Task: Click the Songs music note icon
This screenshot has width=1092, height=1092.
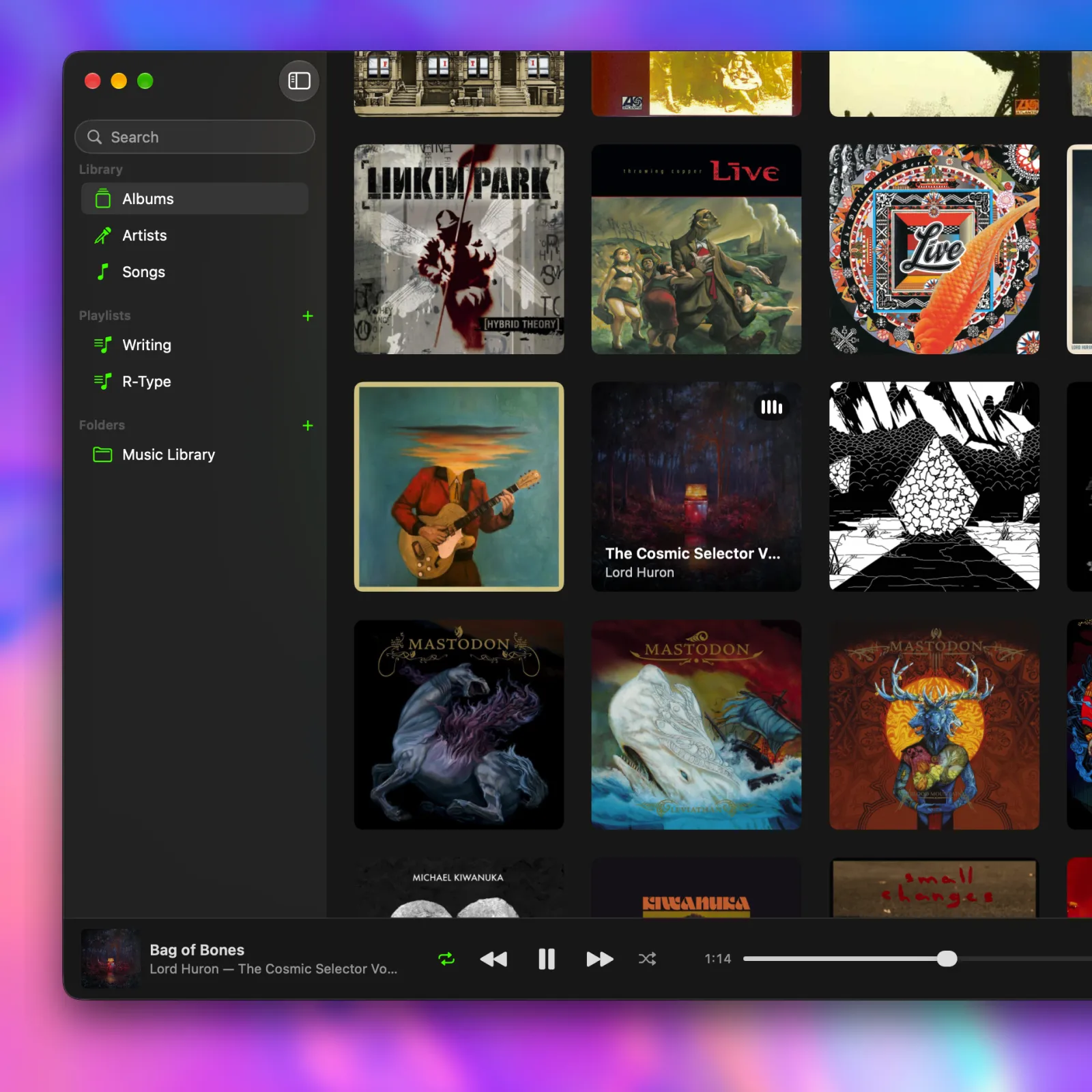Action: (x=103, y=272)
